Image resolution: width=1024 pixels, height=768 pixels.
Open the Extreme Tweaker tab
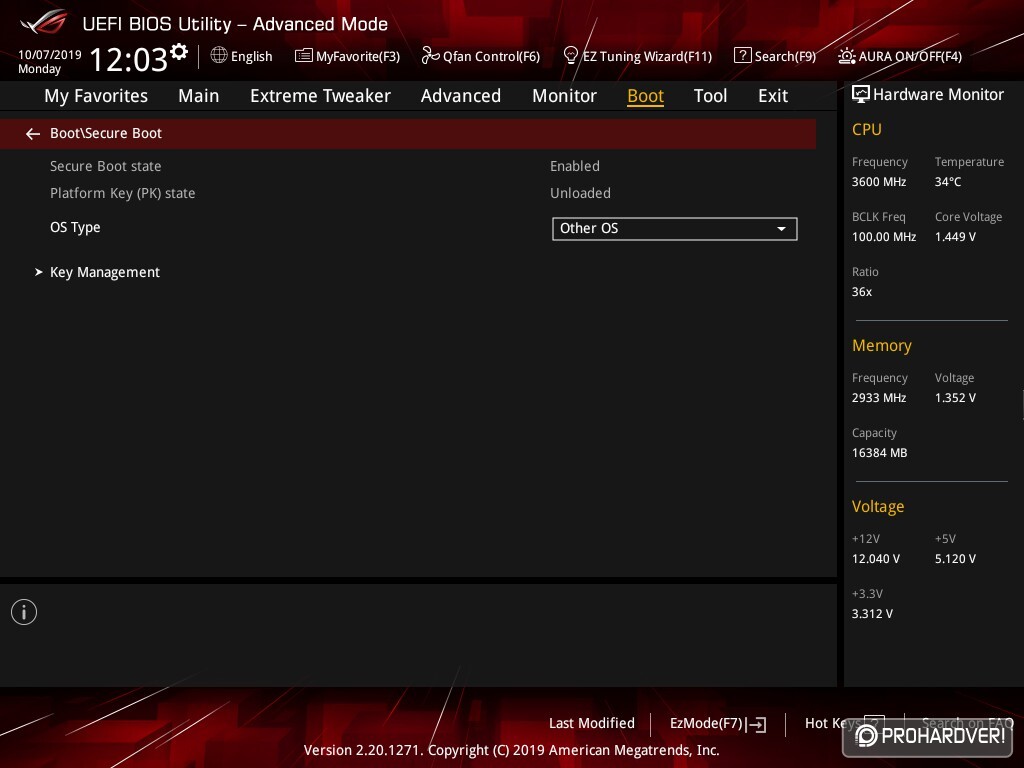point(320,96)
